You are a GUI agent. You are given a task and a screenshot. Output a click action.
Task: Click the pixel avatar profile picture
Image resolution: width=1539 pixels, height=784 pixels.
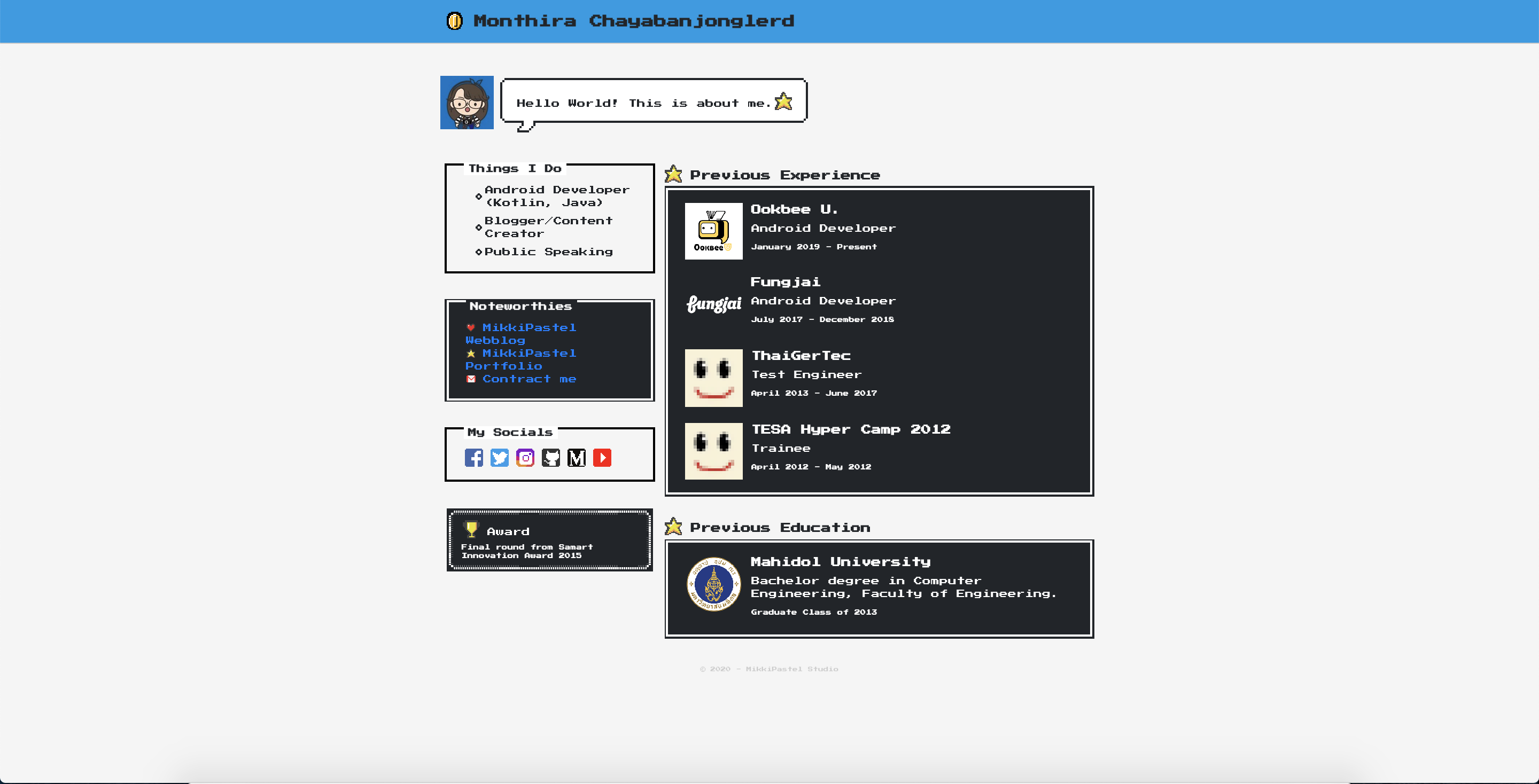point(467,102)
